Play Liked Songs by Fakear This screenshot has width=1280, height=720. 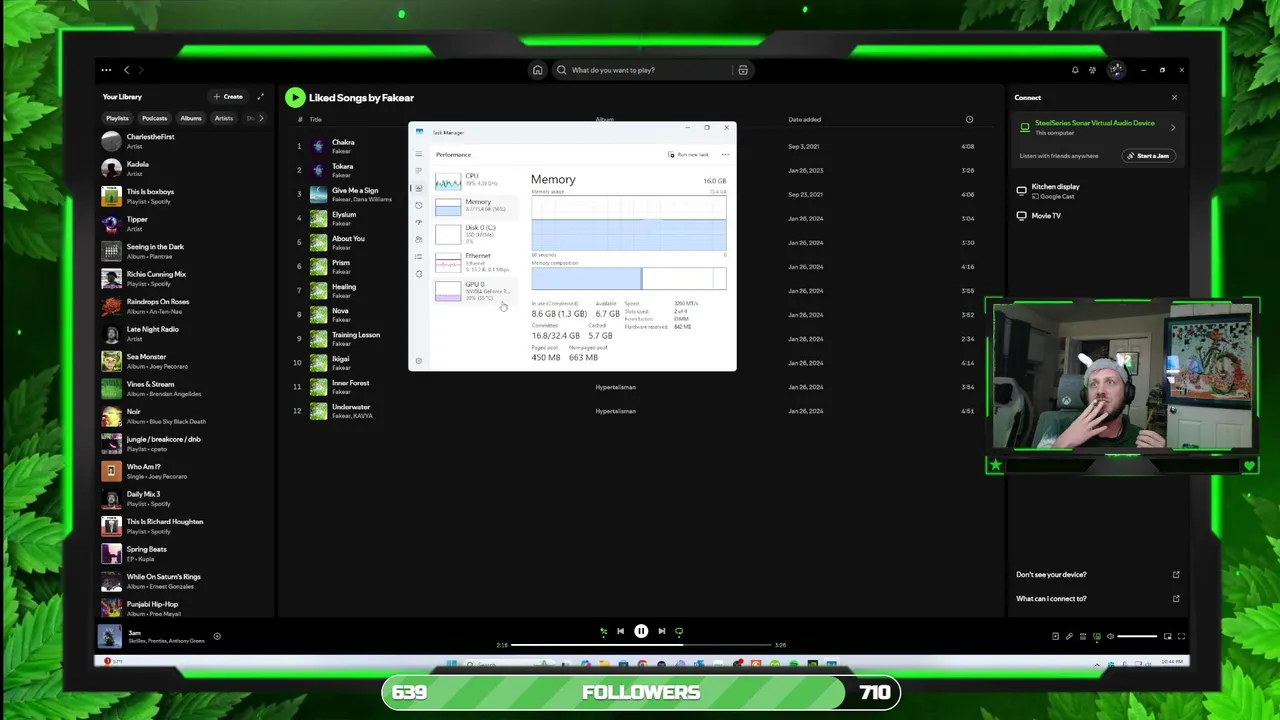(294, 97)
